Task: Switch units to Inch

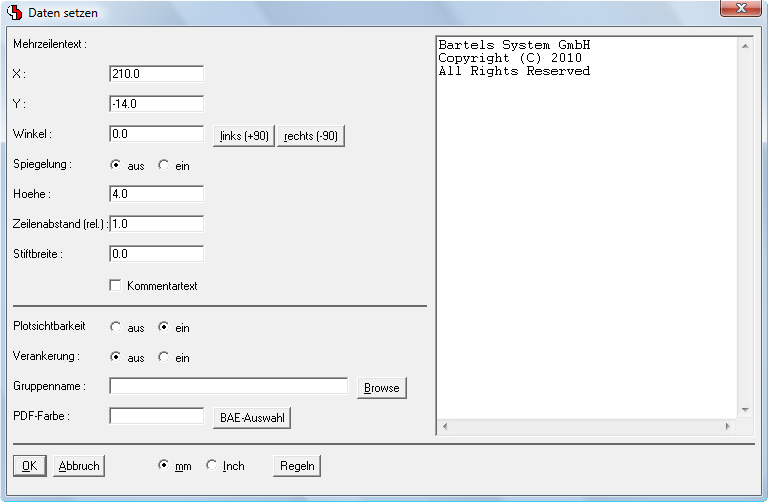Action: pyautogui.click(x=211, y=465)
